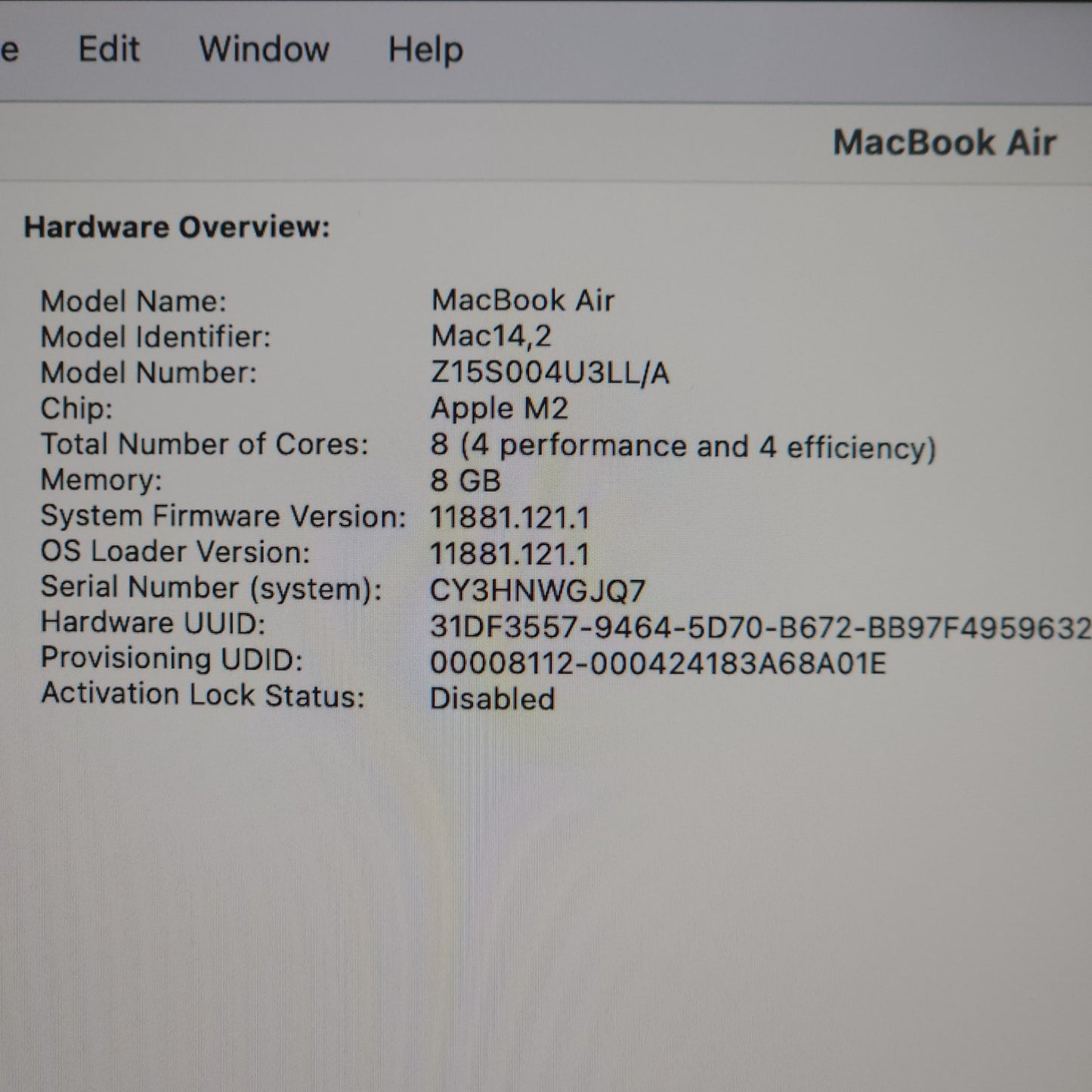Click the System Firmware Version number
1092x1092 pixels.
tap(509, 518)
